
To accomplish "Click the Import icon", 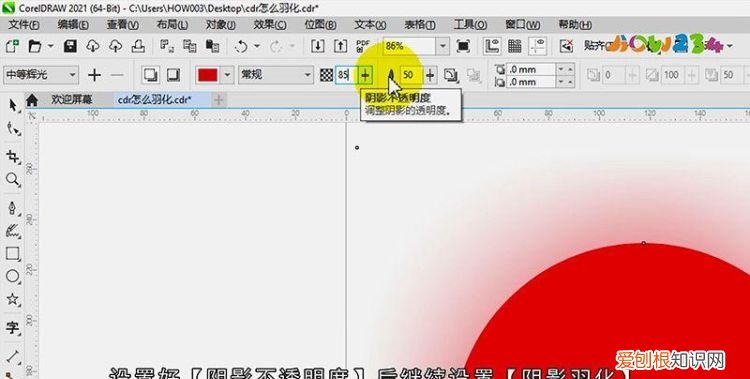I will pyautogui.click(x=318, y=46).
